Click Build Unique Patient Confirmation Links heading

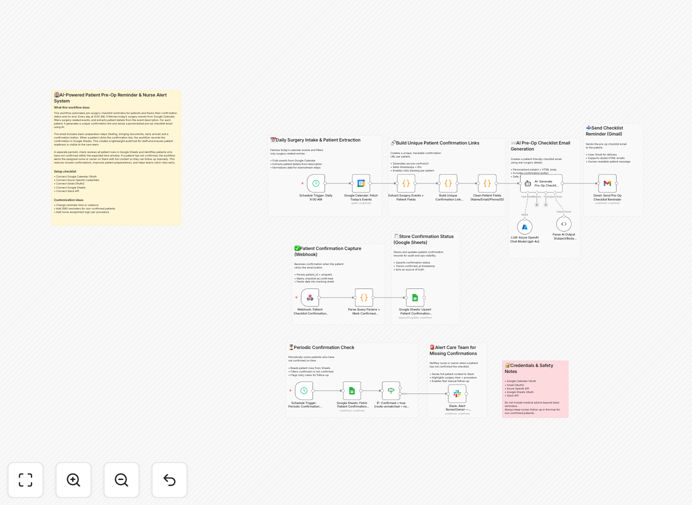pos(435,143)
